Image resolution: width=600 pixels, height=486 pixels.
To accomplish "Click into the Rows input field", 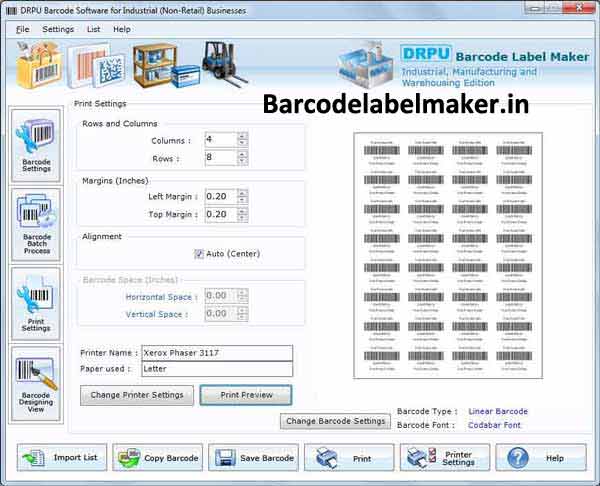I will coord(221,158).
